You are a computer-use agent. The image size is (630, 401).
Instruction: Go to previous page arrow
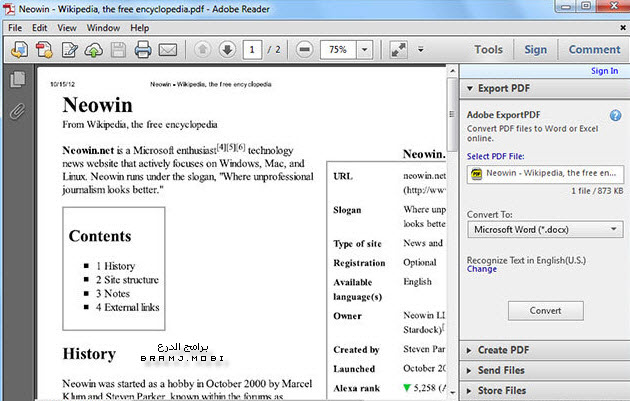pos(201,49)
